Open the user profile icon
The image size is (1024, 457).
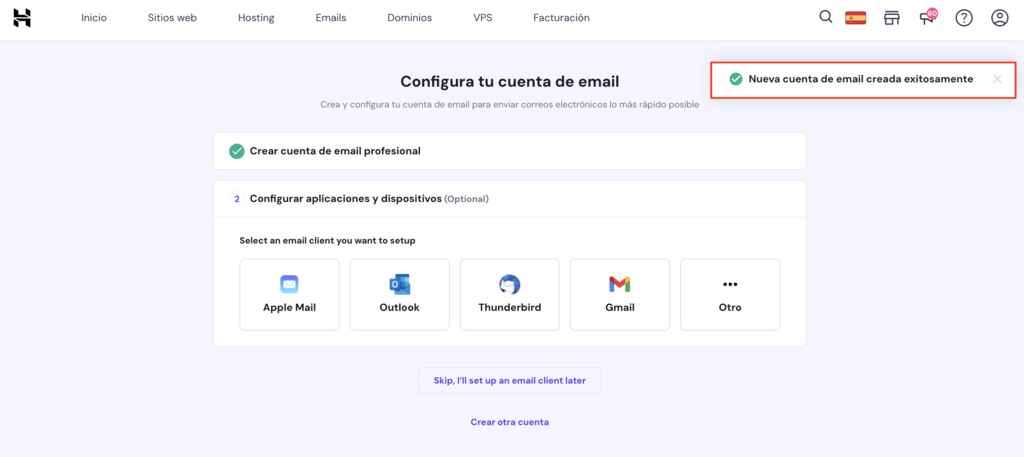click(1000, 18)
